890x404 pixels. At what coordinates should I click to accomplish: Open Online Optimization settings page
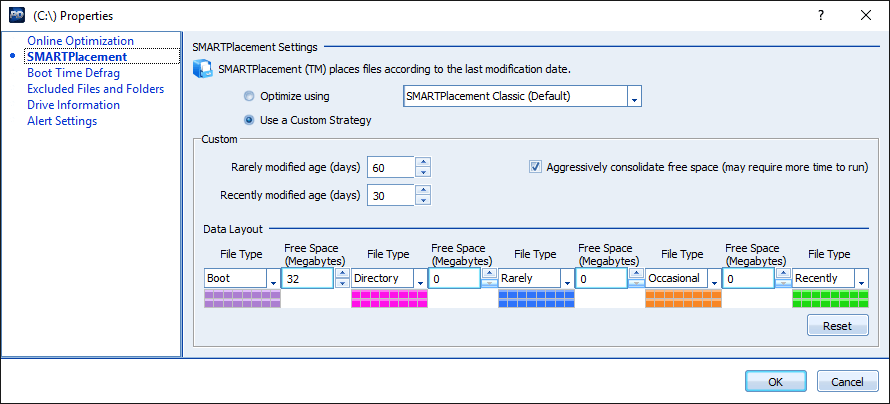[80, 41]
